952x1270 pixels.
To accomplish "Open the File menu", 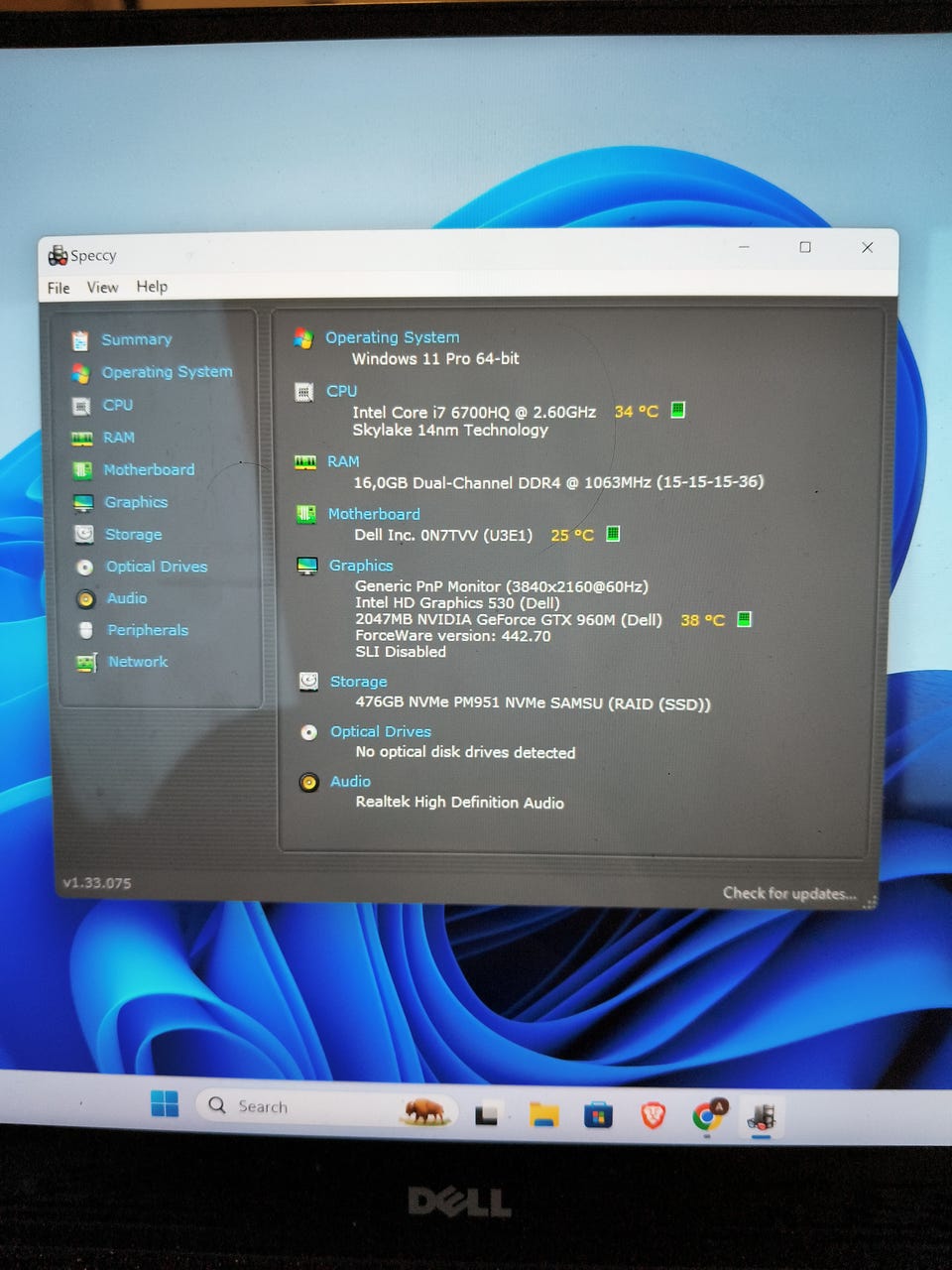I will click(x=59, y=288).
